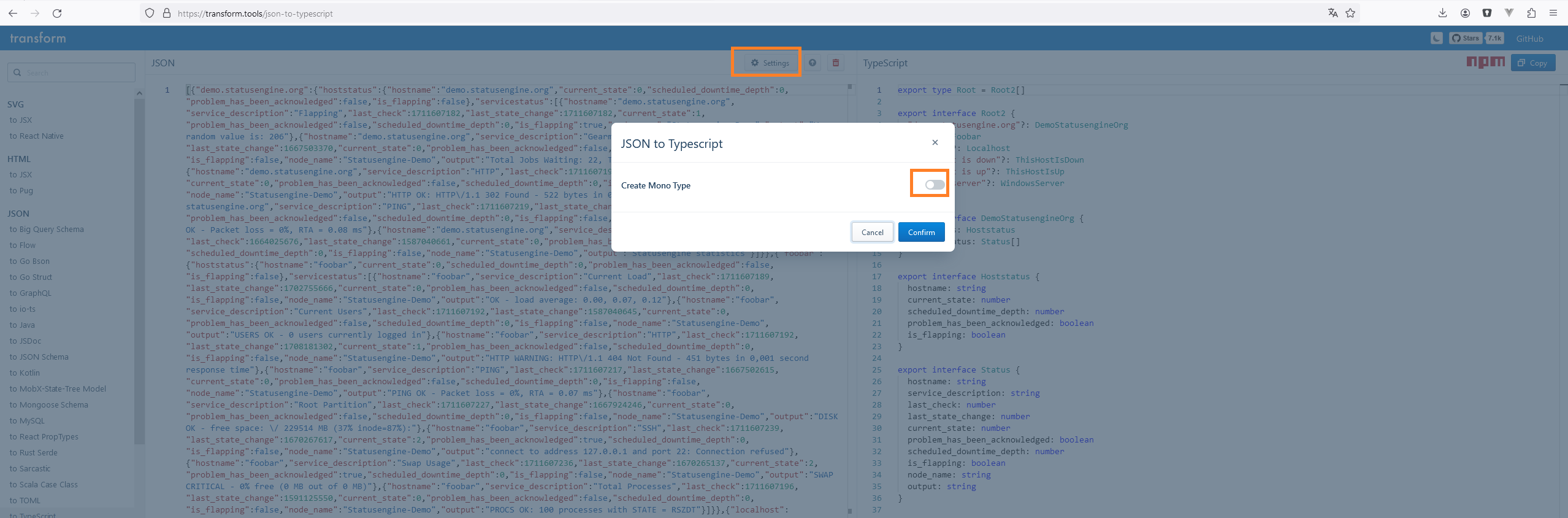Click 'export type Root = Root2[]' line
The height and width of the screenshot is (518, 1568).
point(961,90)
